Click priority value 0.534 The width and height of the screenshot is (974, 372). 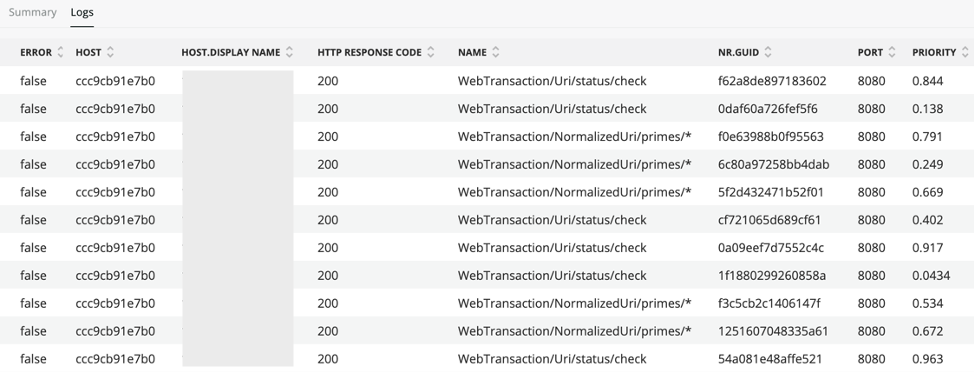click(927, 304)
